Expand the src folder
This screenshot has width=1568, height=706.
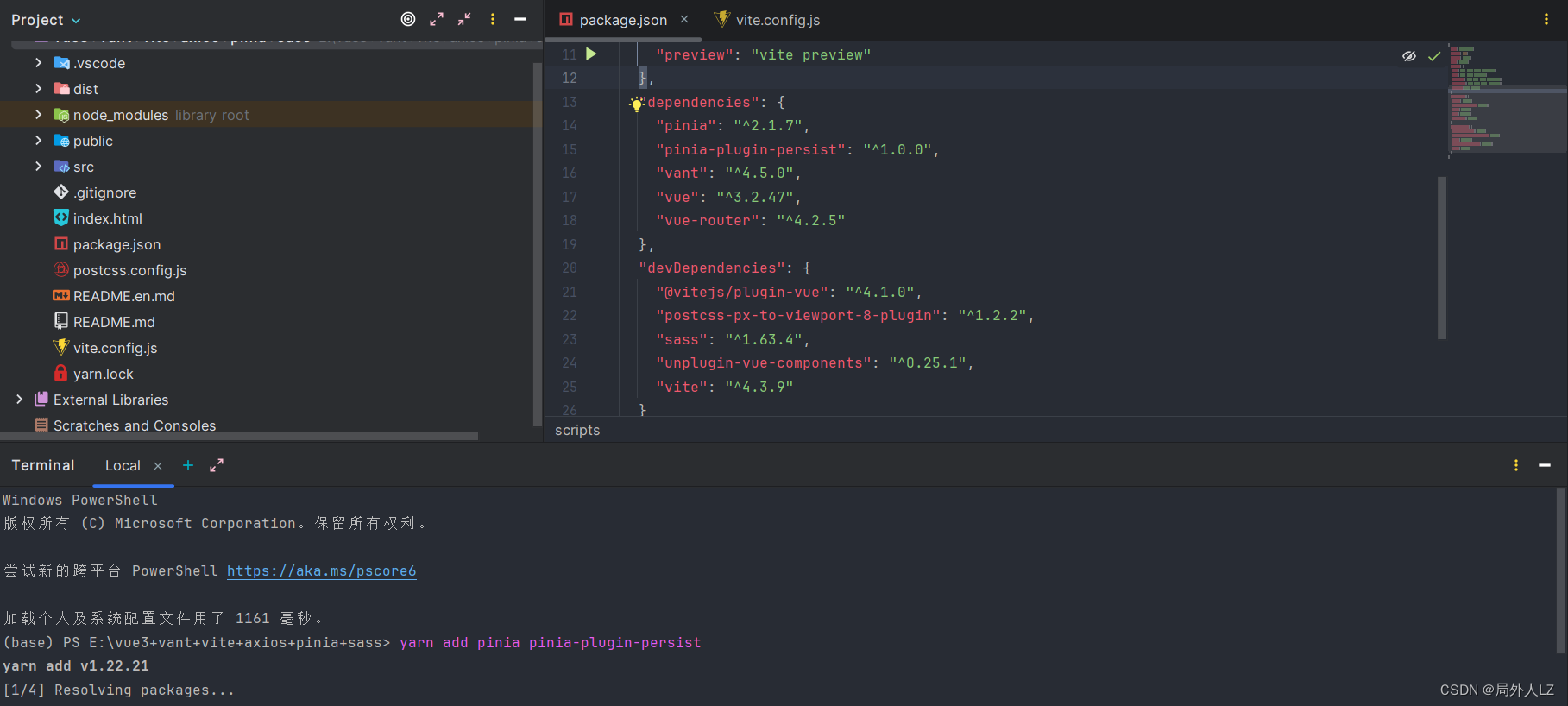(38, 167)
